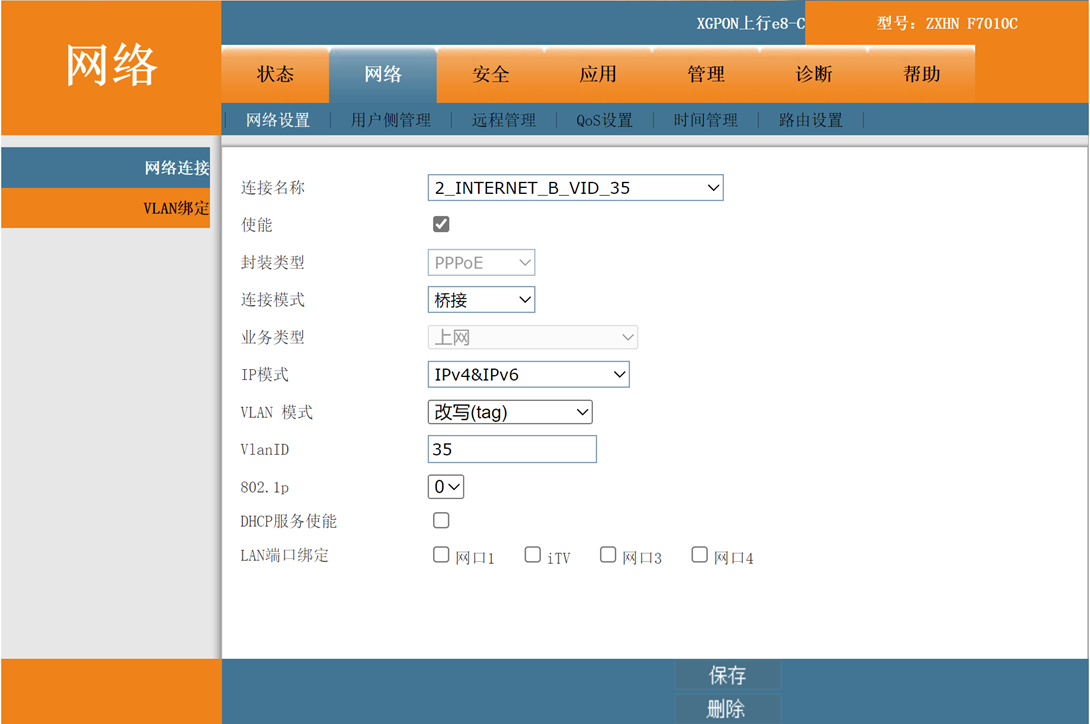Check the 网口1 LAN port binding
The image size is (1090, 724).
point(441,555)
